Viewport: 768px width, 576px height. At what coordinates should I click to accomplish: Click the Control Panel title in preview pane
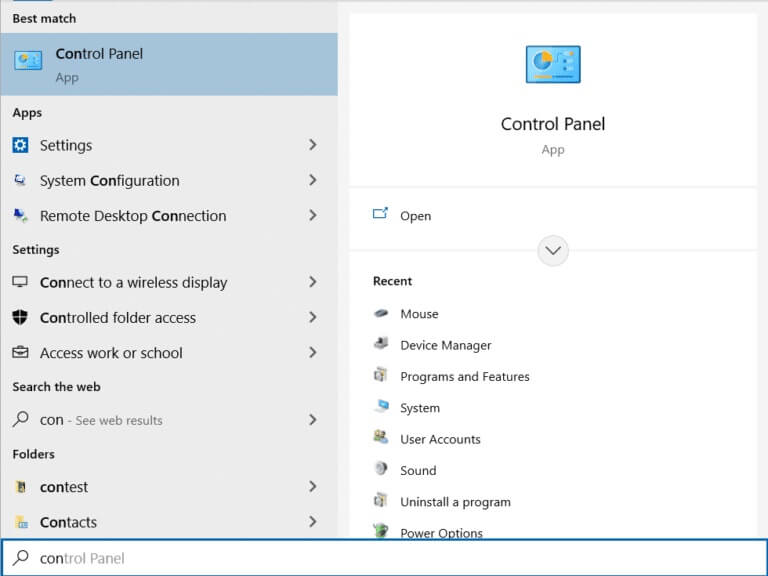pyautogui.click(x=553, y=124)
